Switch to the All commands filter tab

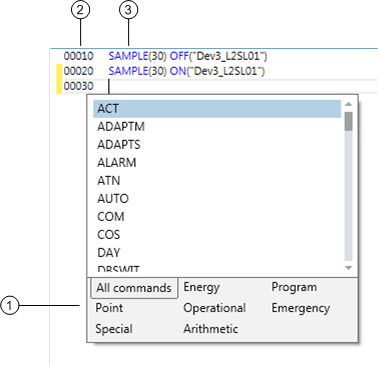pos(134,288)
